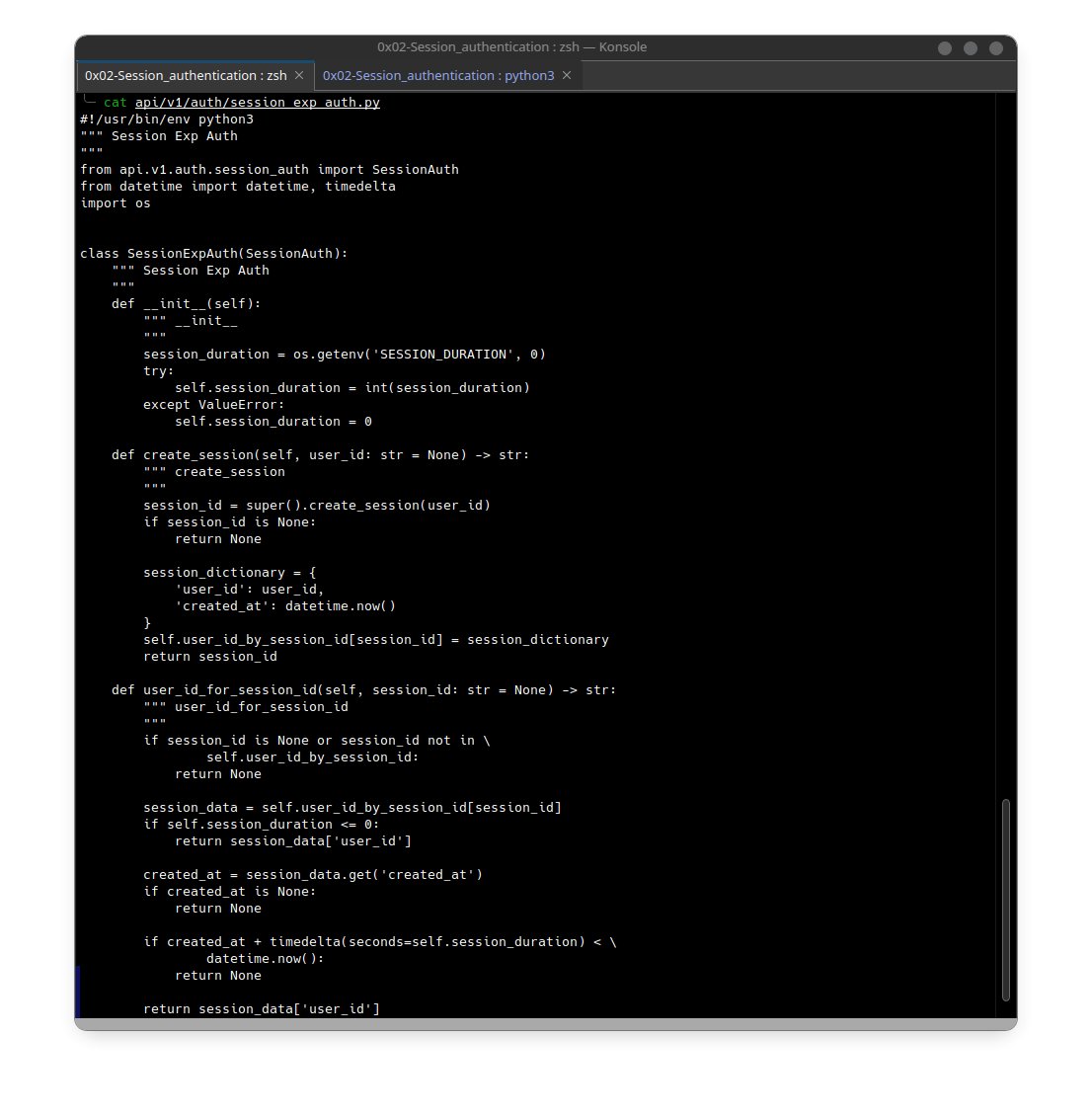Click the terminal vertical scrollbar handle

1006,900
